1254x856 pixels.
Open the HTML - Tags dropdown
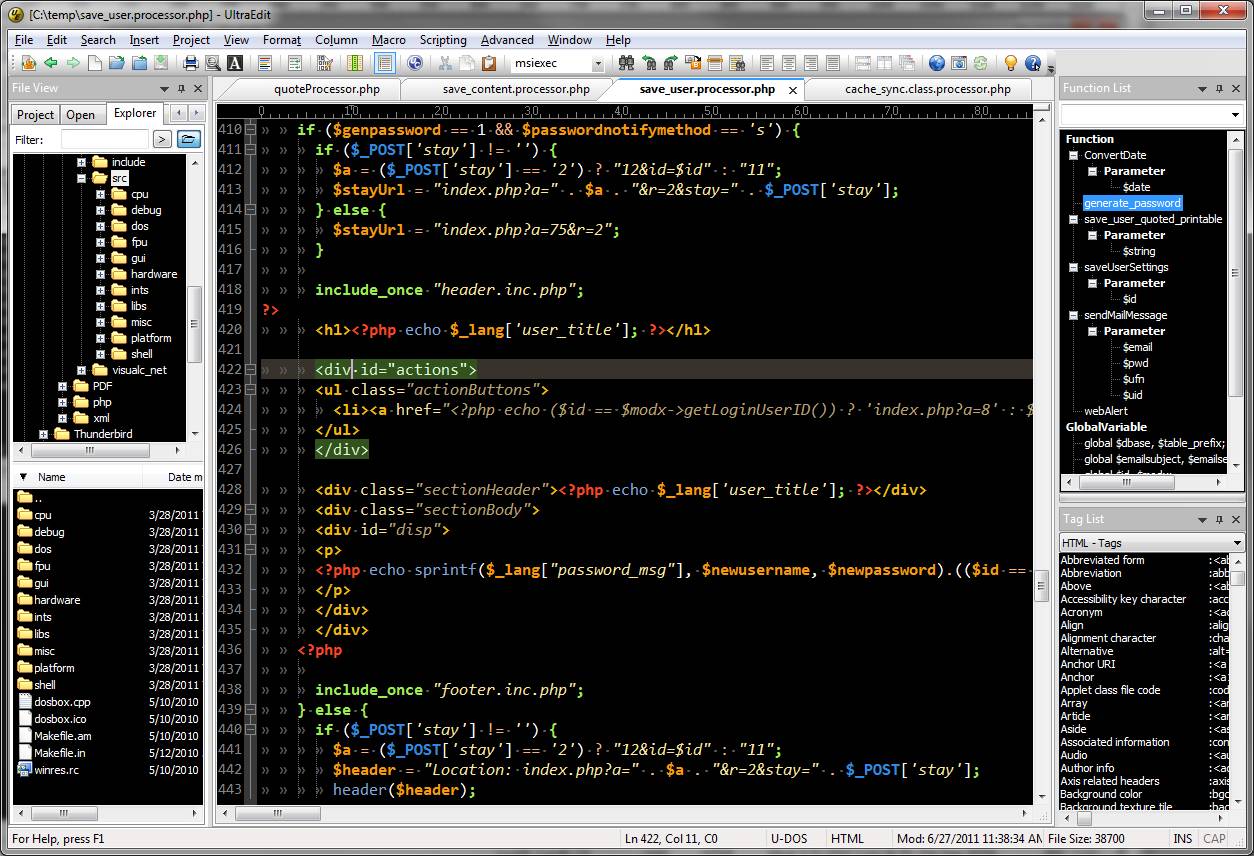pyautogui.click(x=1237, y=543)
